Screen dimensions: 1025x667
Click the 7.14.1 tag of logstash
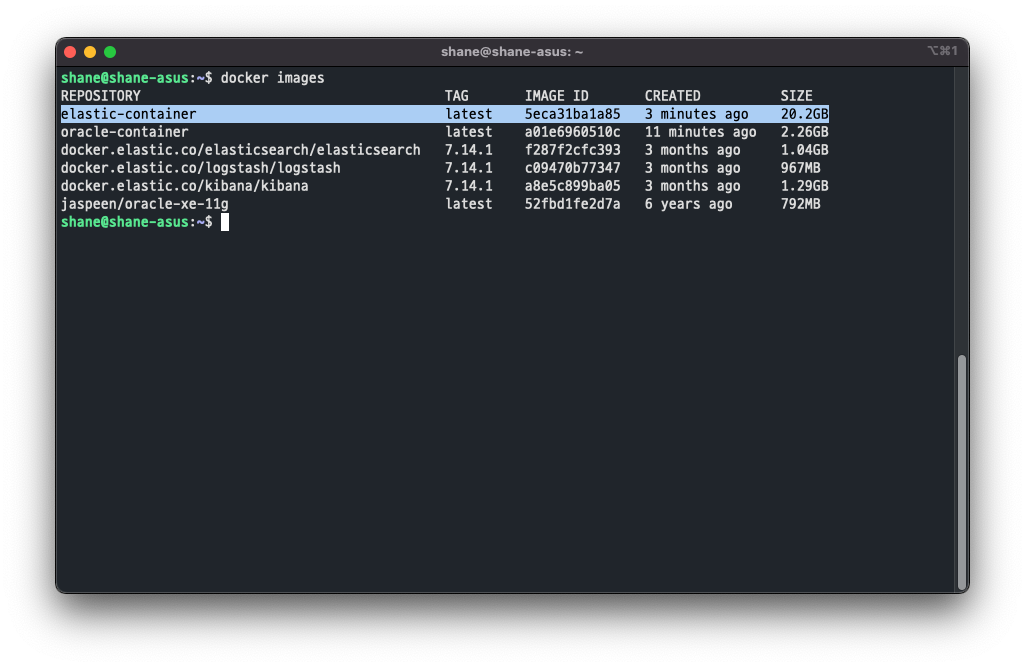coord(469,168)
